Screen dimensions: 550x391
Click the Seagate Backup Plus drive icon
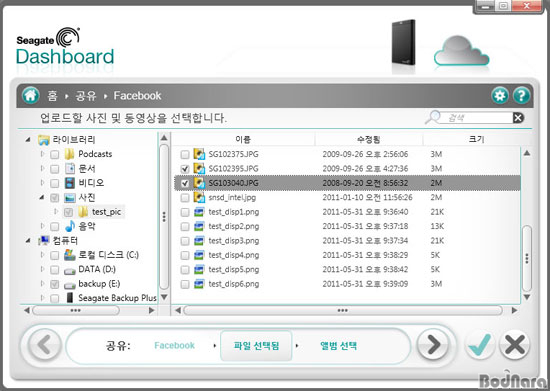70,298
